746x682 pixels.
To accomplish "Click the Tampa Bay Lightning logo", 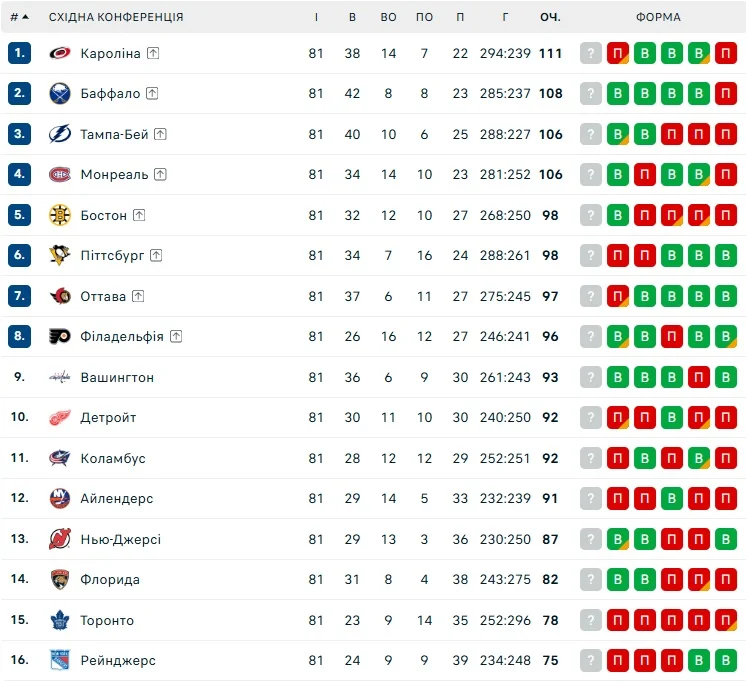I will click(x=60, y=134).
